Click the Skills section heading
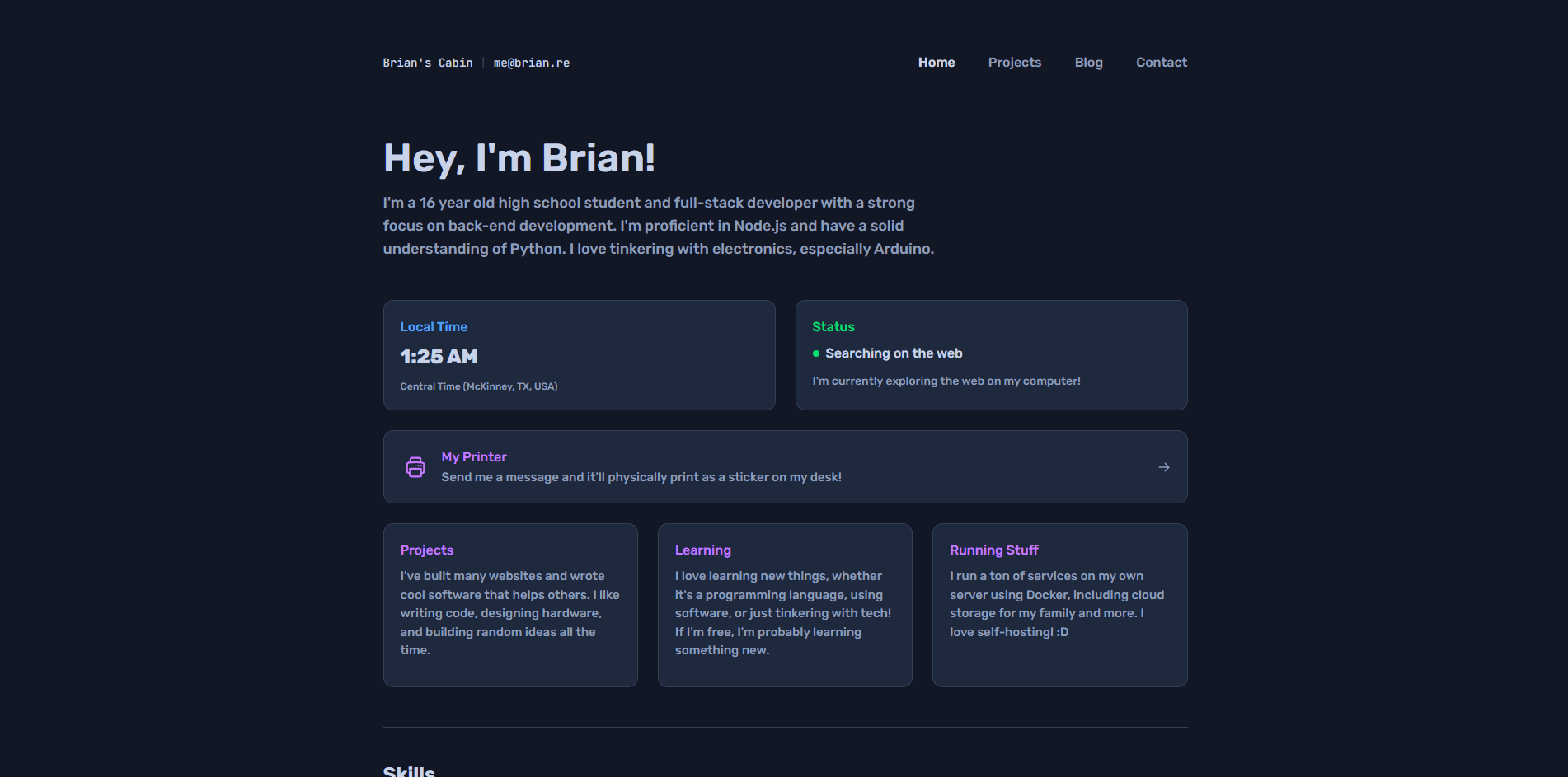 click(x=409, y=771)
